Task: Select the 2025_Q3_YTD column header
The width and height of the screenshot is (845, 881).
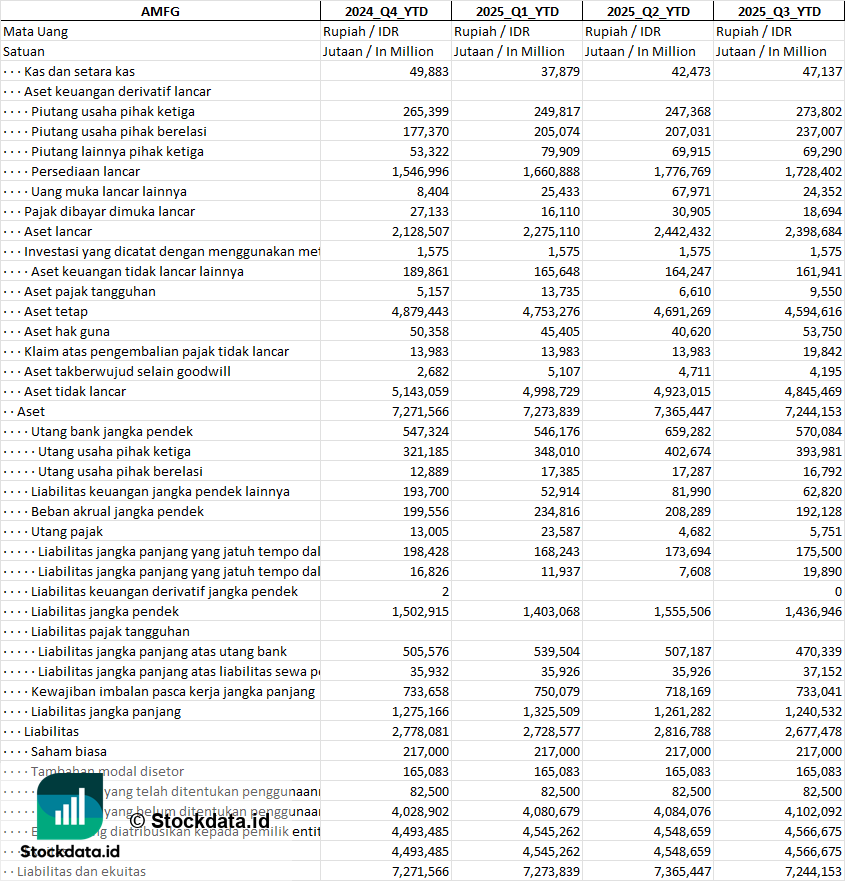Action: tap(779, 11)
